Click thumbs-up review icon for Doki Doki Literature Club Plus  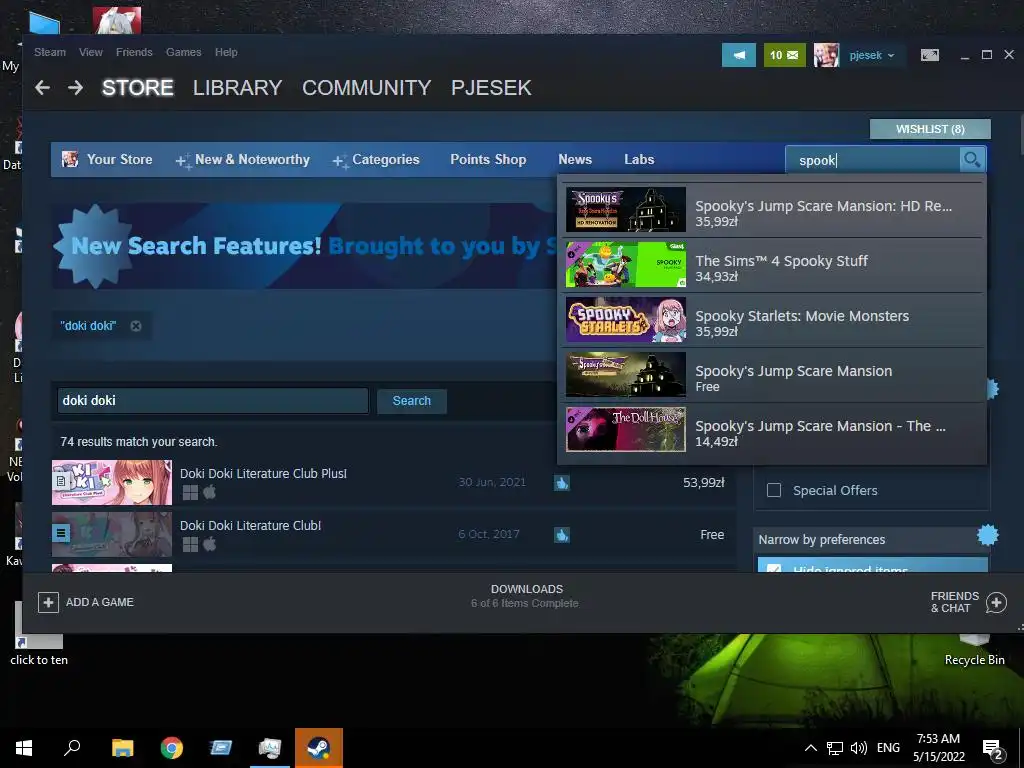pyautogui.click(x=562, y=483)
